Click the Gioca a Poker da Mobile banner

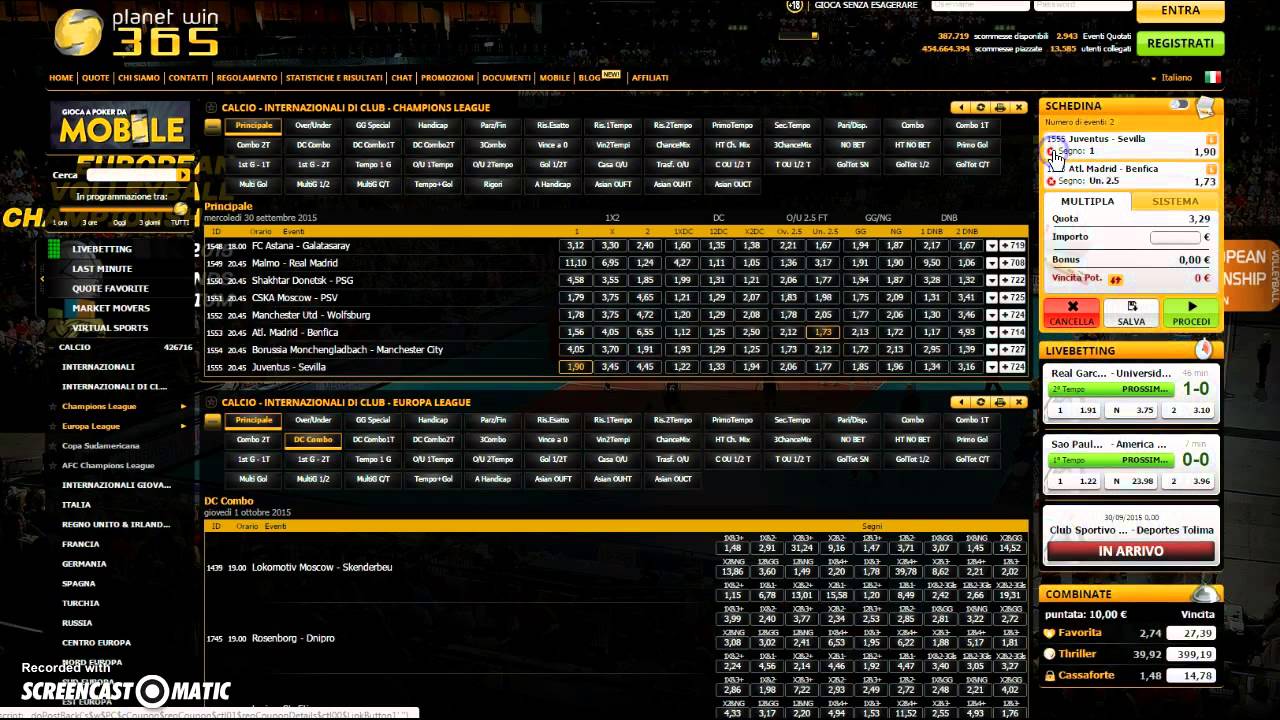tap(120, 125)
